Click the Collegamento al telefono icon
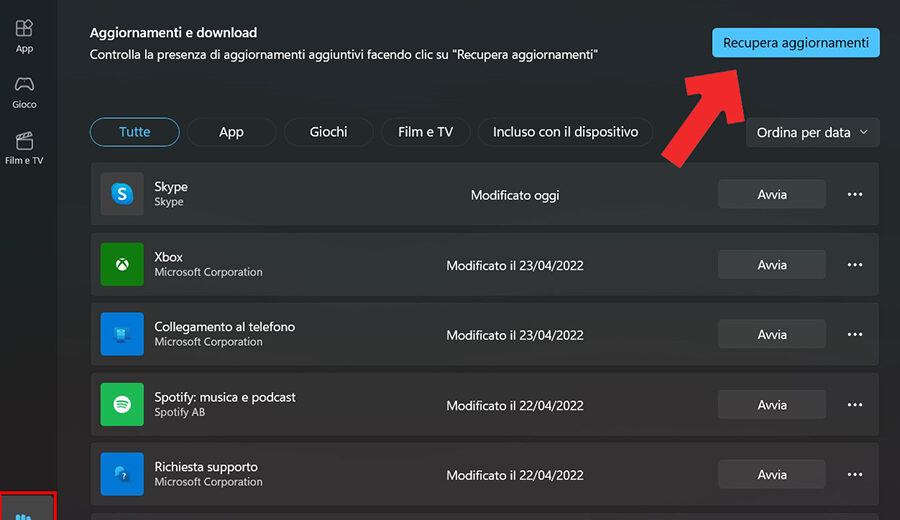This screenshot has height=520, width=900. pyautogui.click(x=122, y=334)
